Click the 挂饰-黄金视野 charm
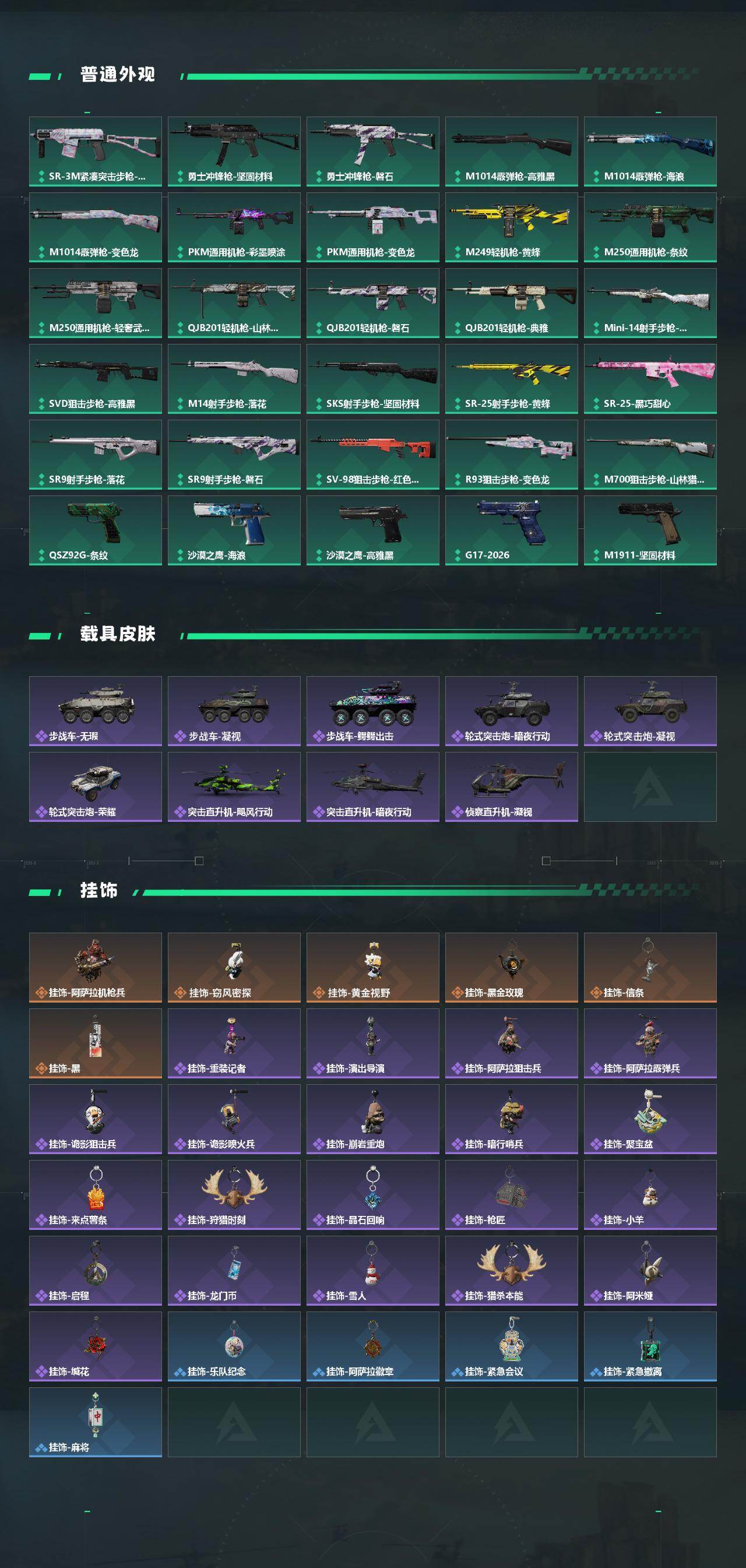 coord(372,968)
